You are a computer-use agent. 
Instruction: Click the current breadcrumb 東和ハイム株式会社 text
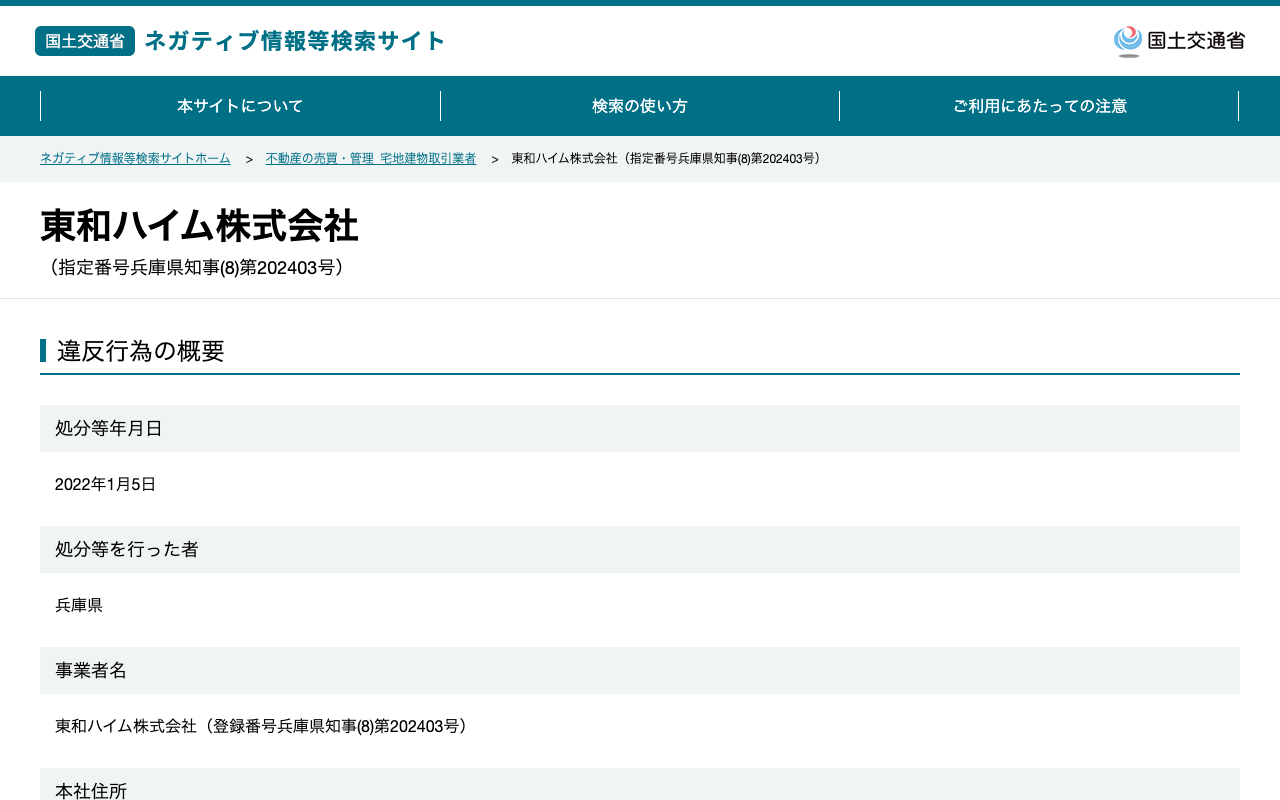click(x=669, y=159)
